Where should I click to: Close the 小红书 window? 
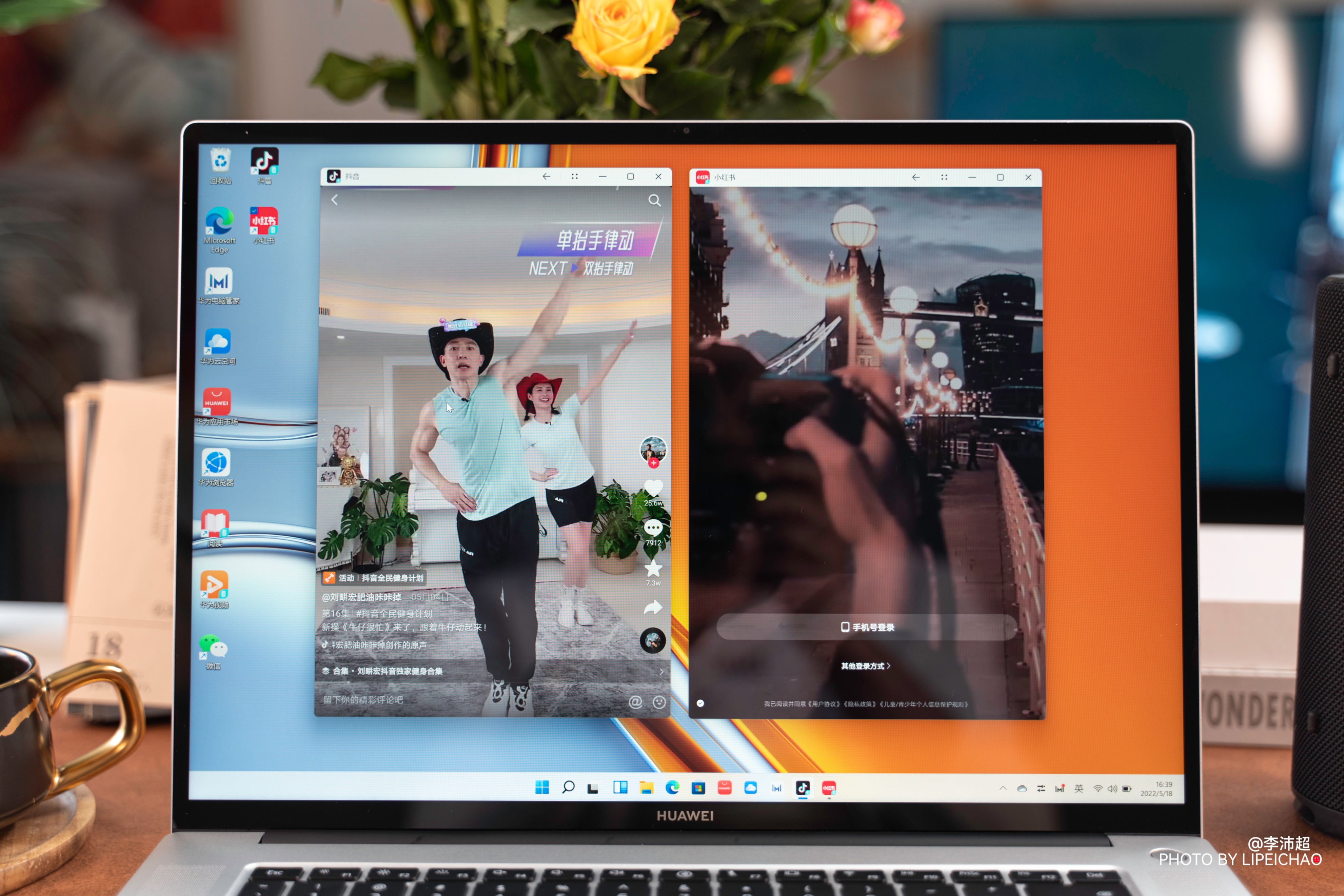(1028, 177)
